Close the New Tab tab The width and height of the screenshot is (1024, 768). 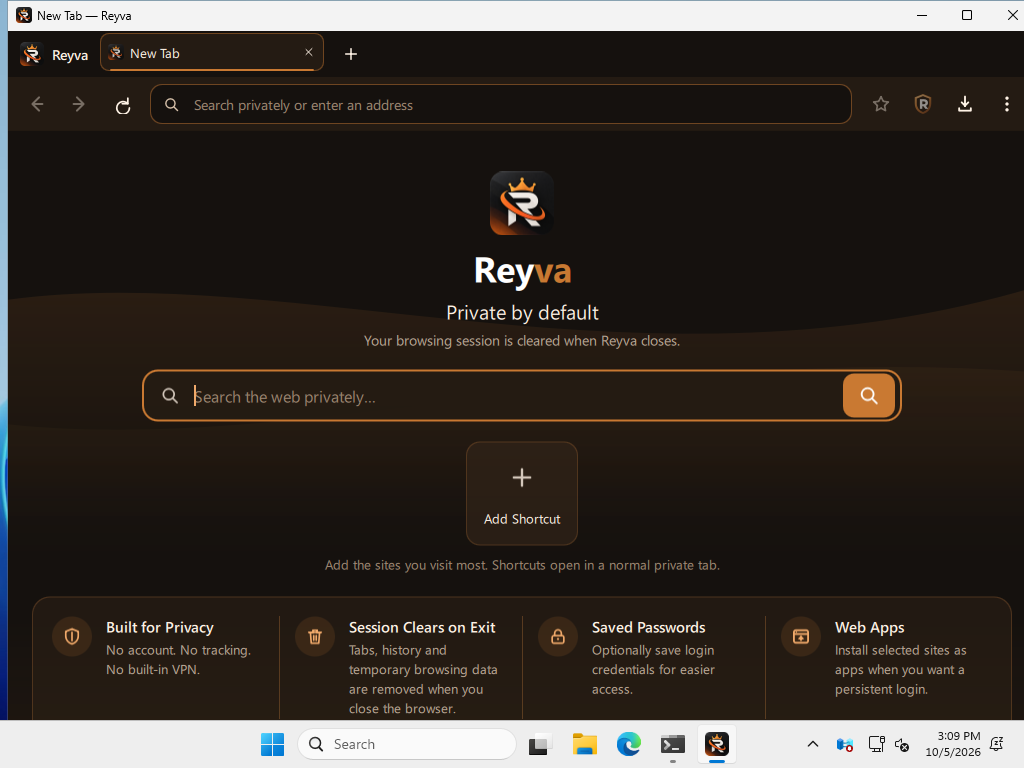309,52
